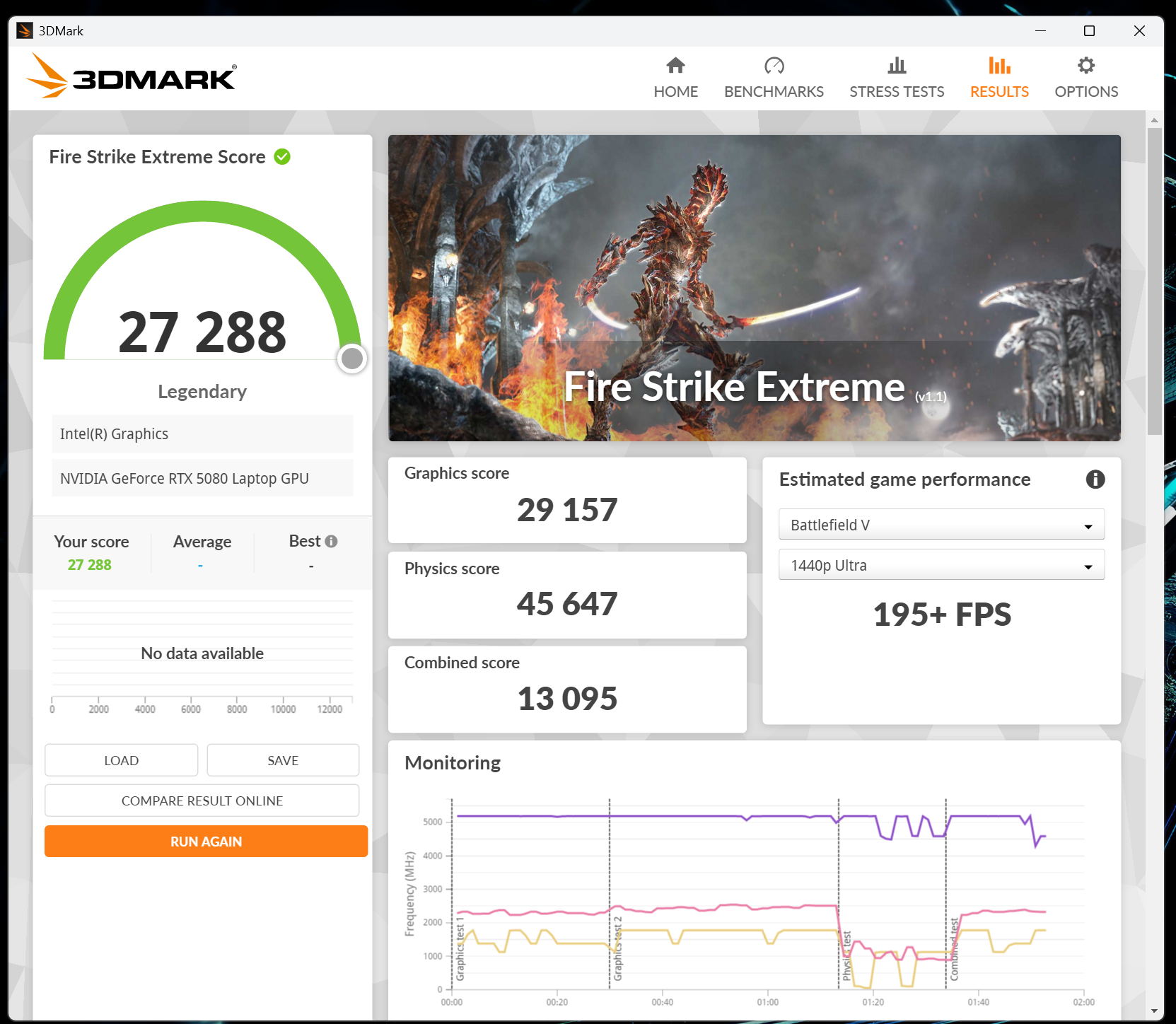Click the Combined test marker in chart

point(954,949)
